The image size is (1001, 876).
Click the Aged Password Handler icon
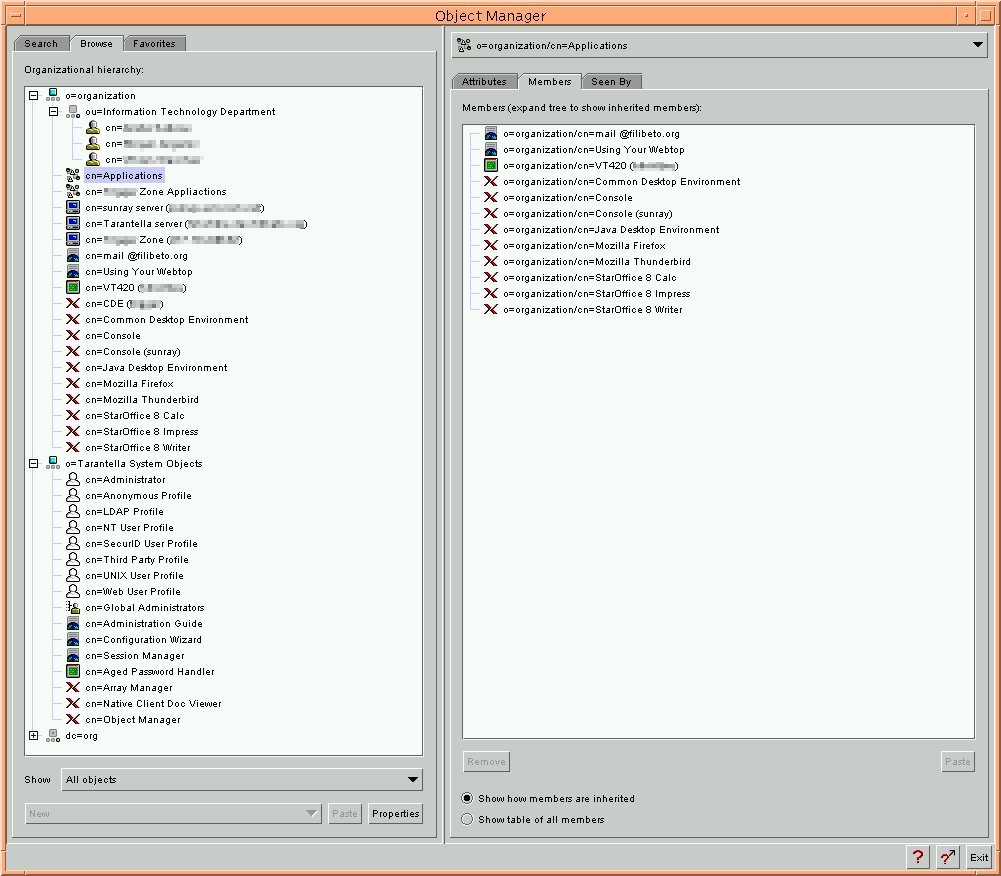tap(73, 672)
